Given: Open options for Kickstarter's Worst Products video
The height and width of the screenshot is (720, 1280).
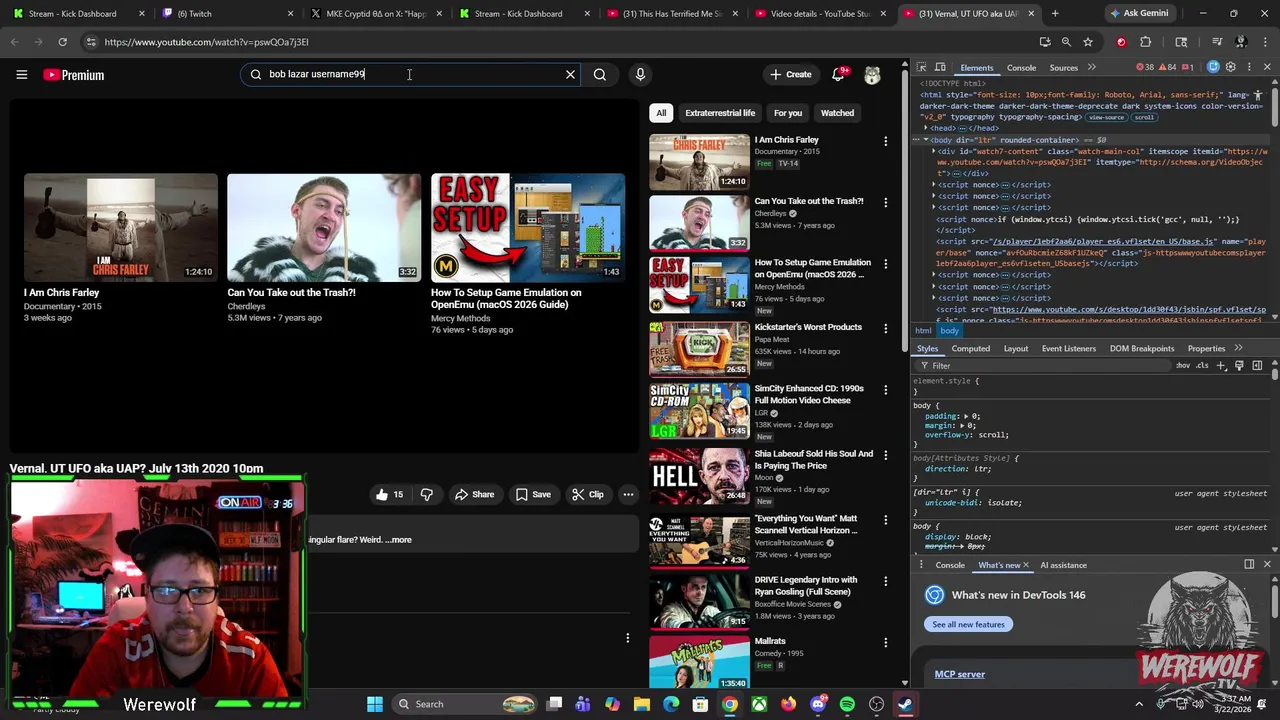Looking at the screenshot, I should [885, 328].
